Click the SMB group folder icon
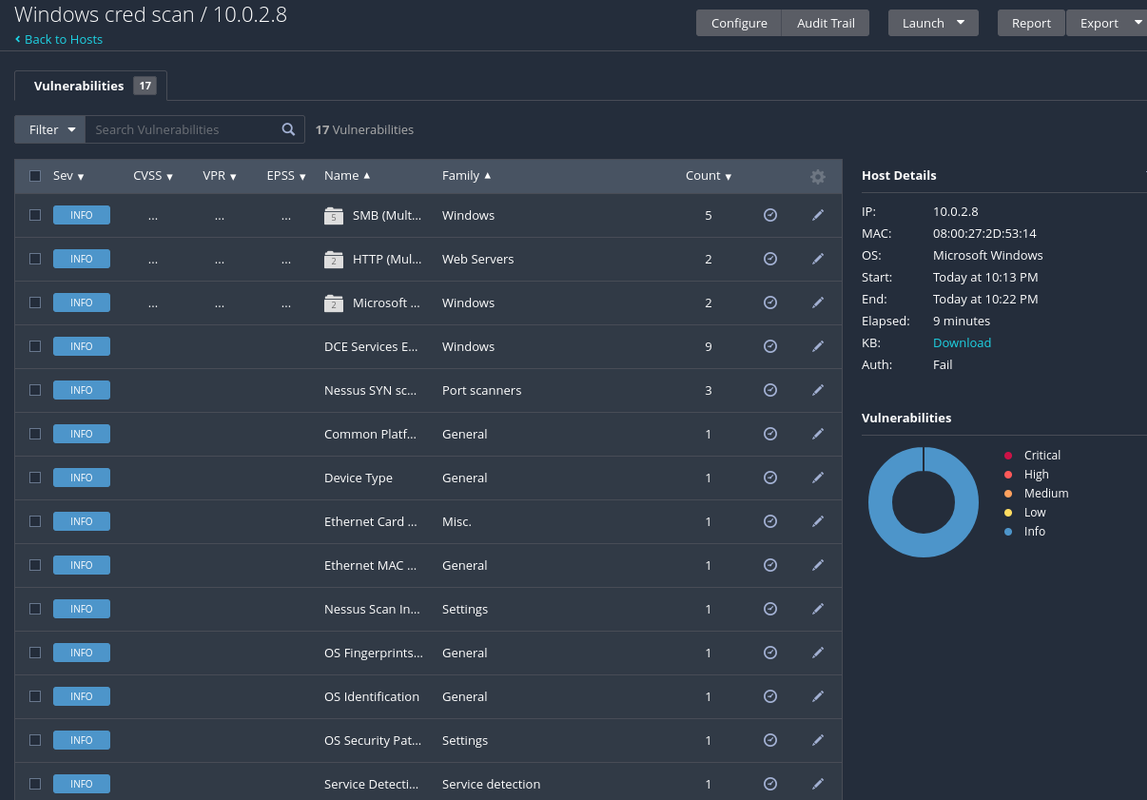This screenshot has width=1147, height=800. 334,216
